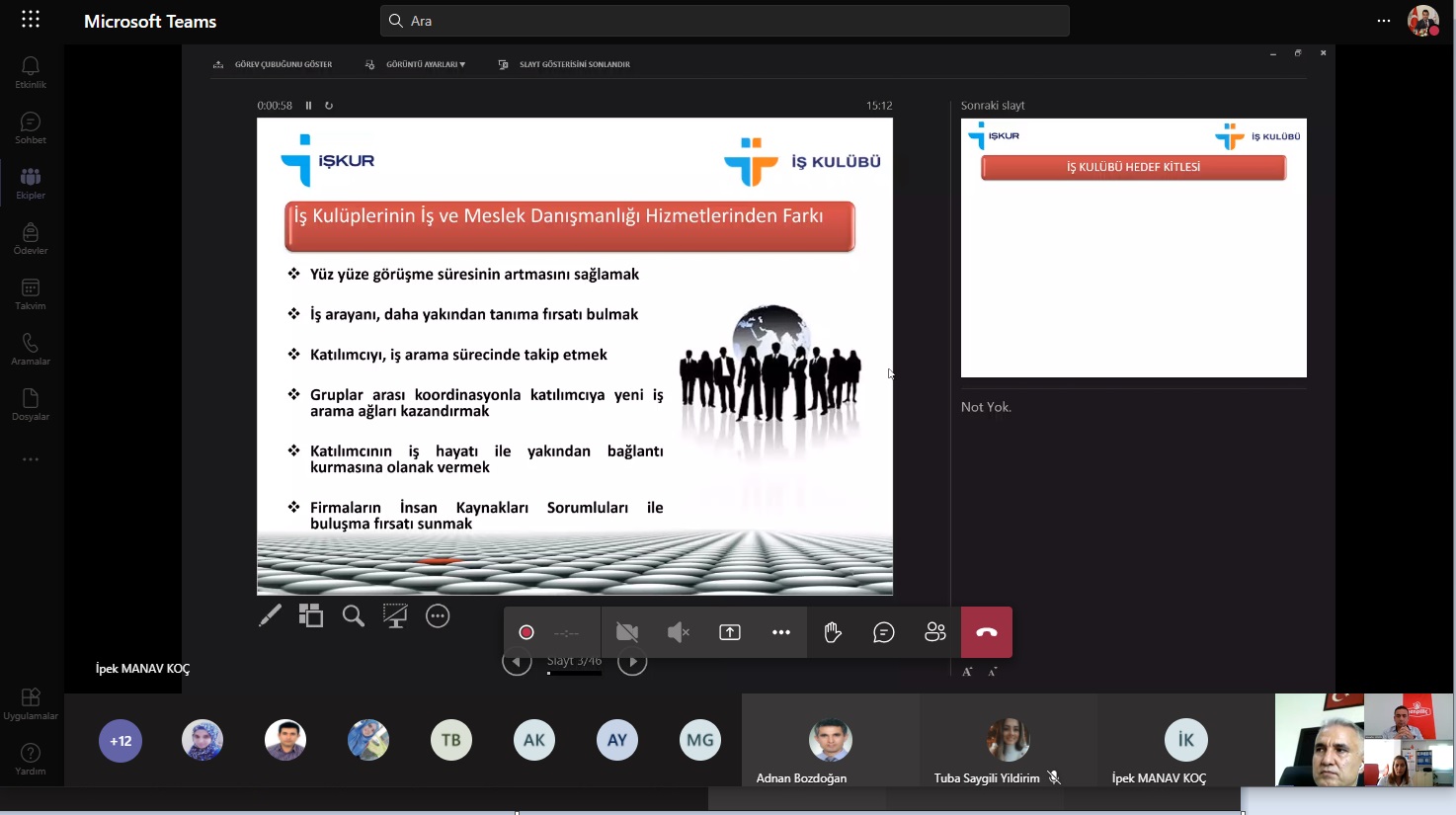Image resolution: width=1456 pixels, height=815 pixels.
Task: Click Görev Çubuğunu Göster option
Action: click(x=273, y=64)
